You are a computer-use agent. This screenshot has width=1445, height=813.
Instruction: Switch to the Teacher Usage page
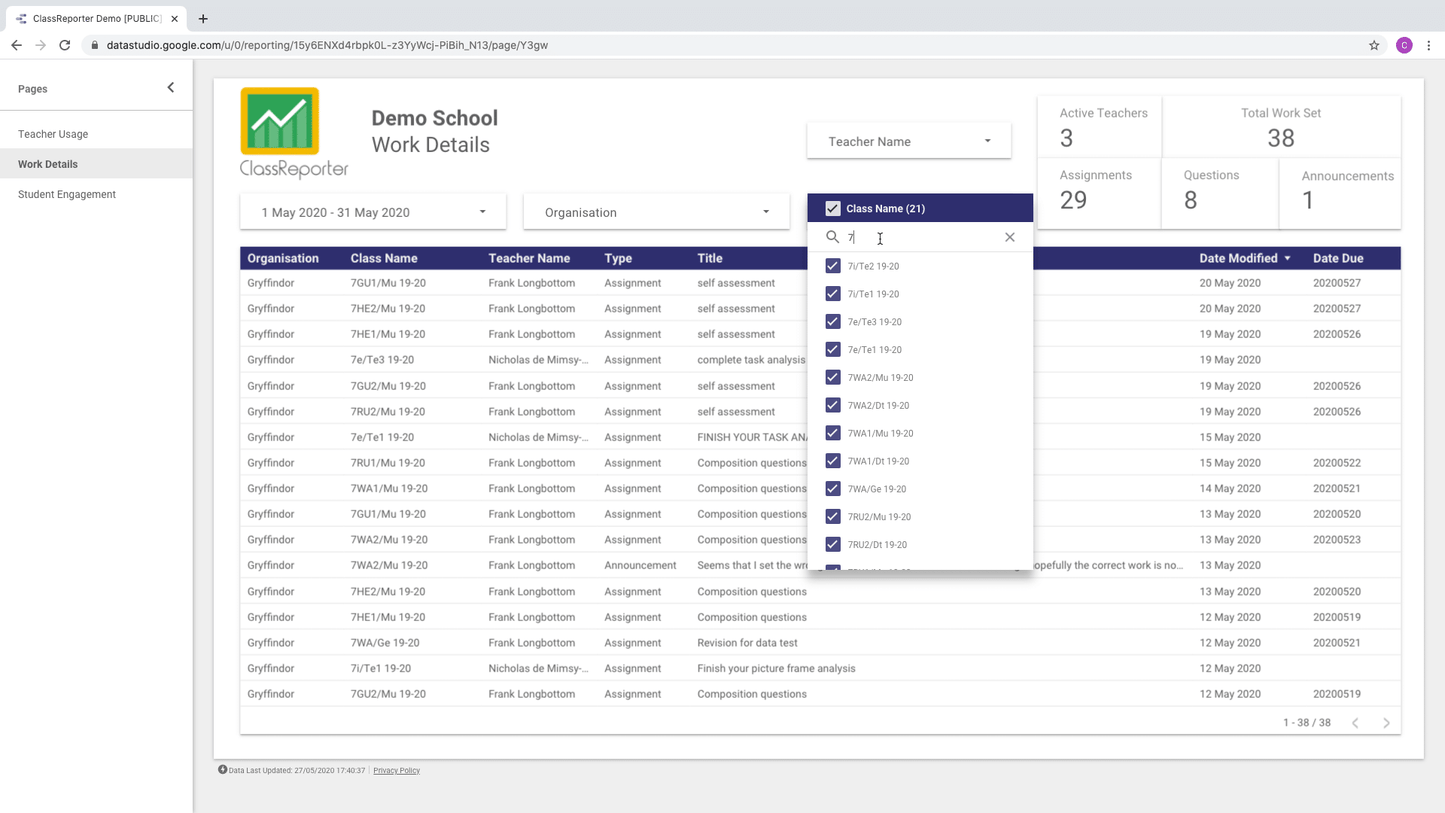click(x=53, y=134)
